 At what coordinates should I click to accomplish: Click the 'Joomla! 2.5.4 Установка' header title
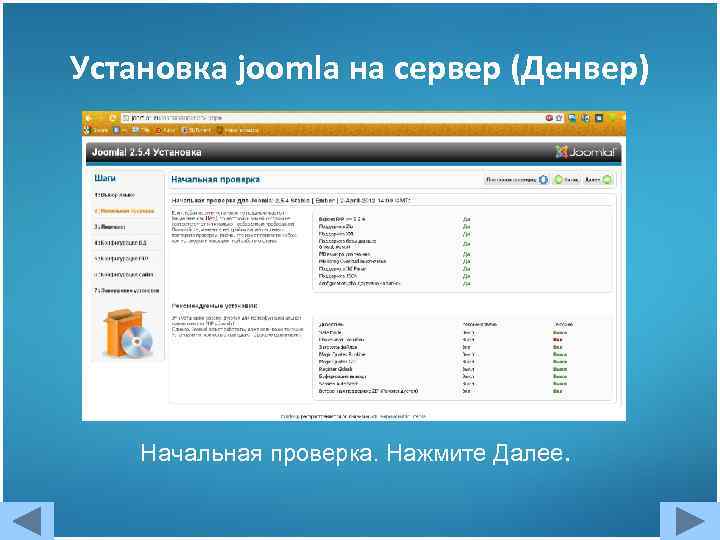point(146,152)
